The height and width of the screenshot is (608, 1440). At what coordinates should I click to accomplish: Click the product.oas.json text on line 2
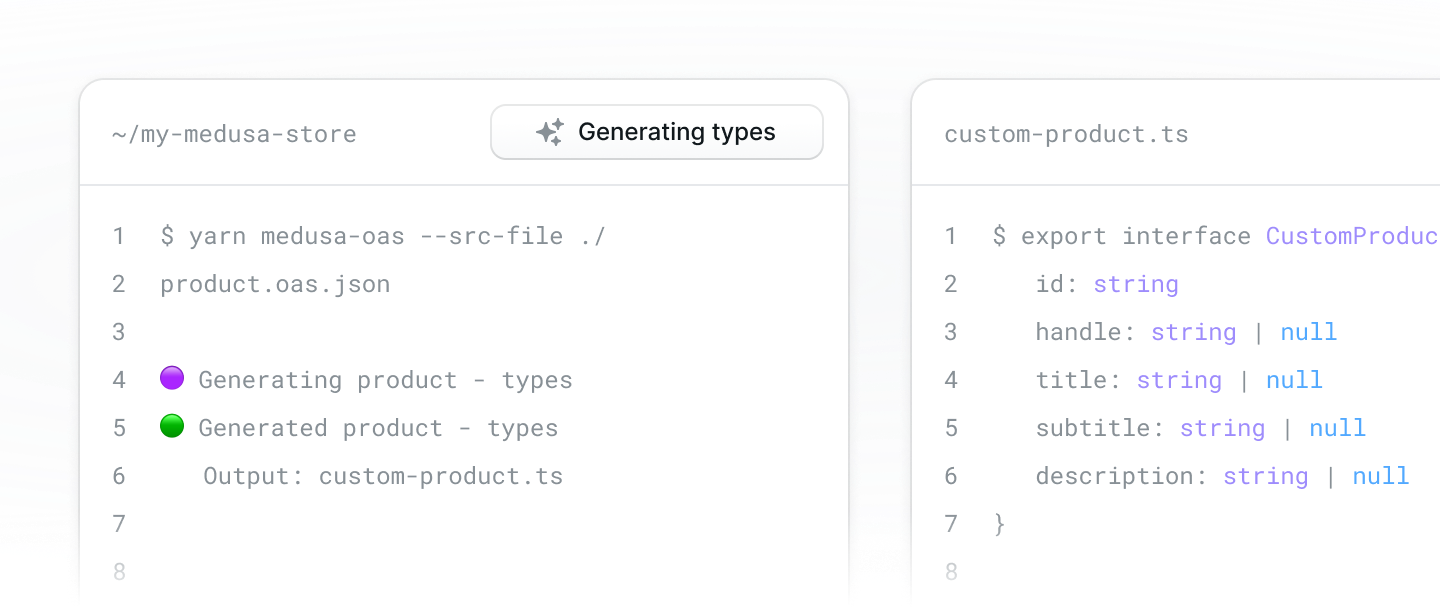coord(275,284)
